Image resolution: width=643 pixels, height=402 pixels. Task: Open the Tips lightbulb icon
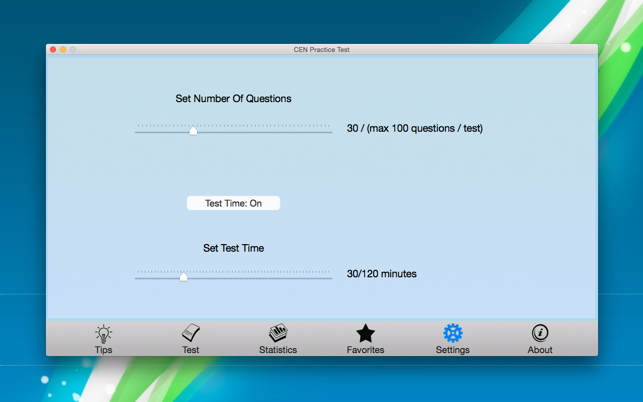tap(103, 334)
